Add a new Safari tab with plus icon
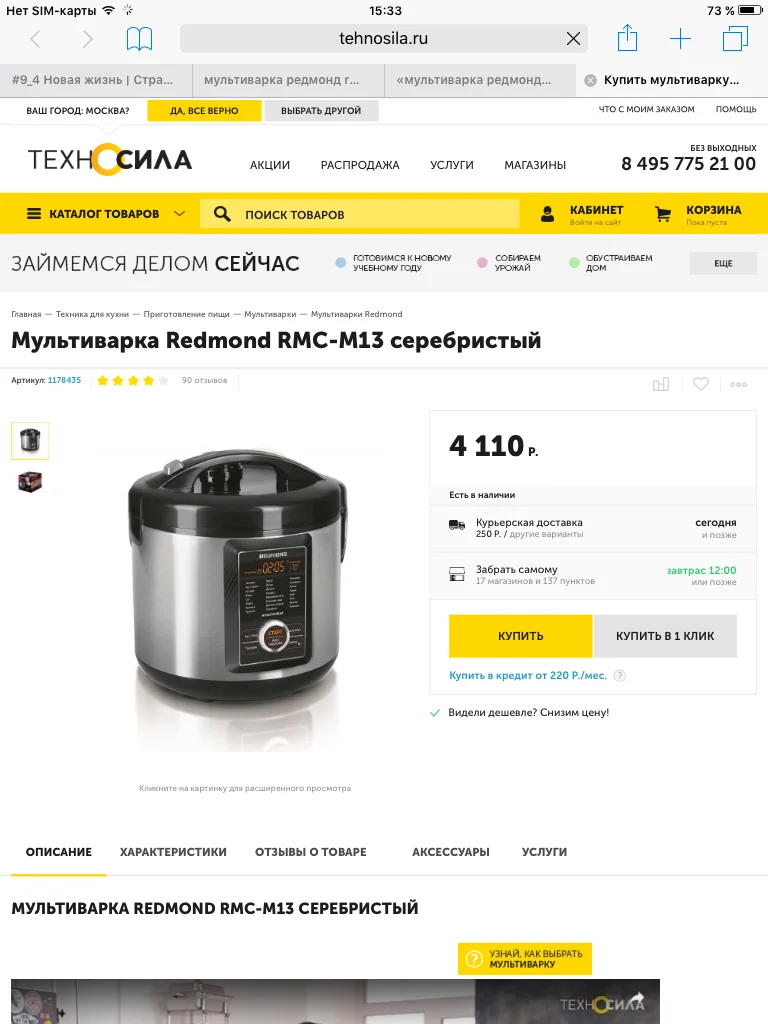Screen dimensions: 768x1024 [x=680, y=39]
